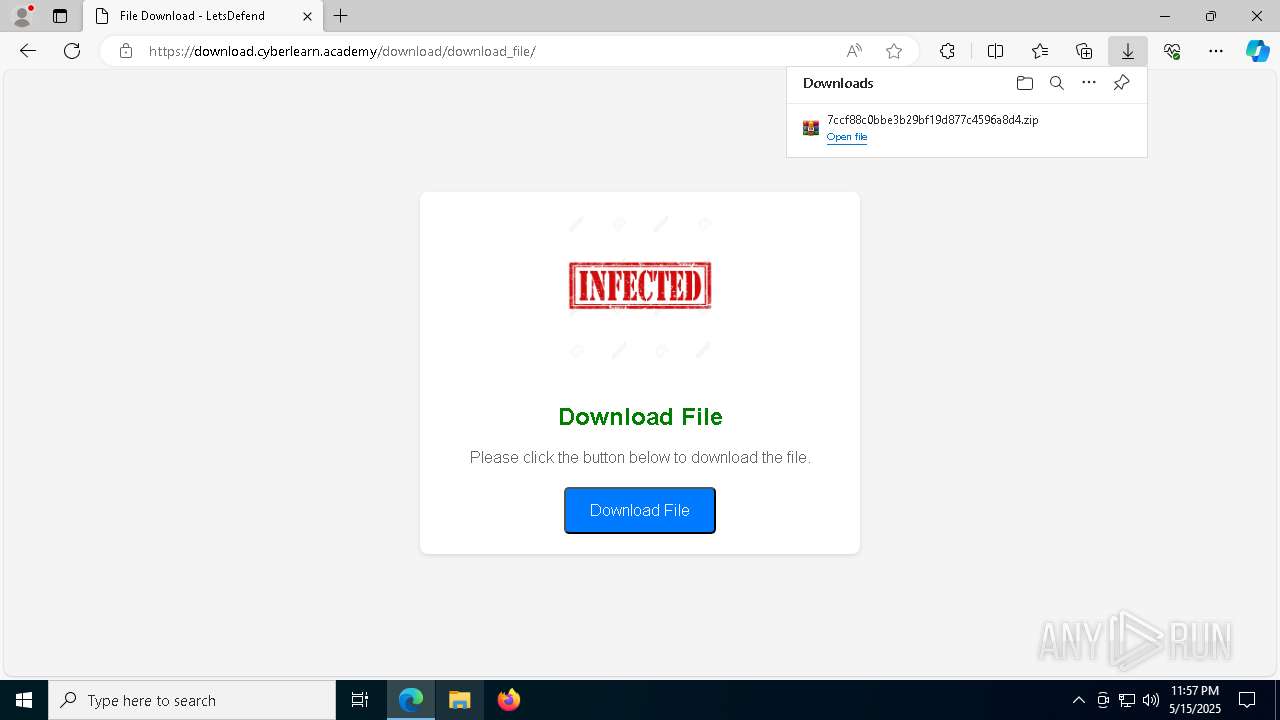1280x720 pixels.
Task: Open the tab actions menu icon
Action: tap(60, 16)
